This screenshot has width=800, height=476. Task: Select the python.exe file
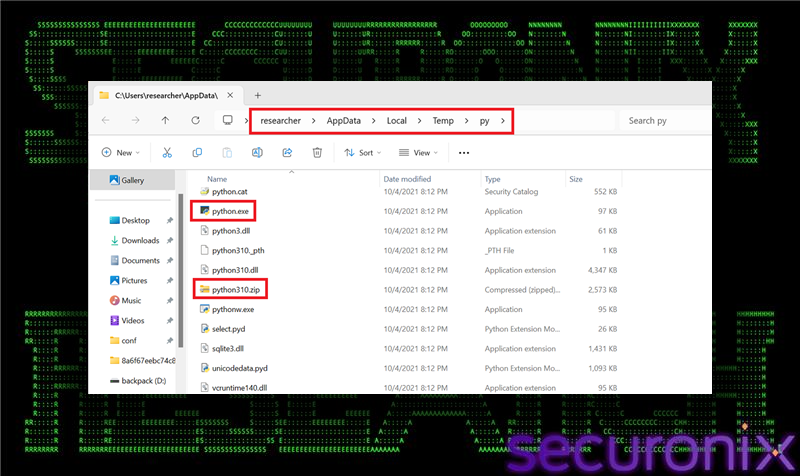click(x=229, y=211)
